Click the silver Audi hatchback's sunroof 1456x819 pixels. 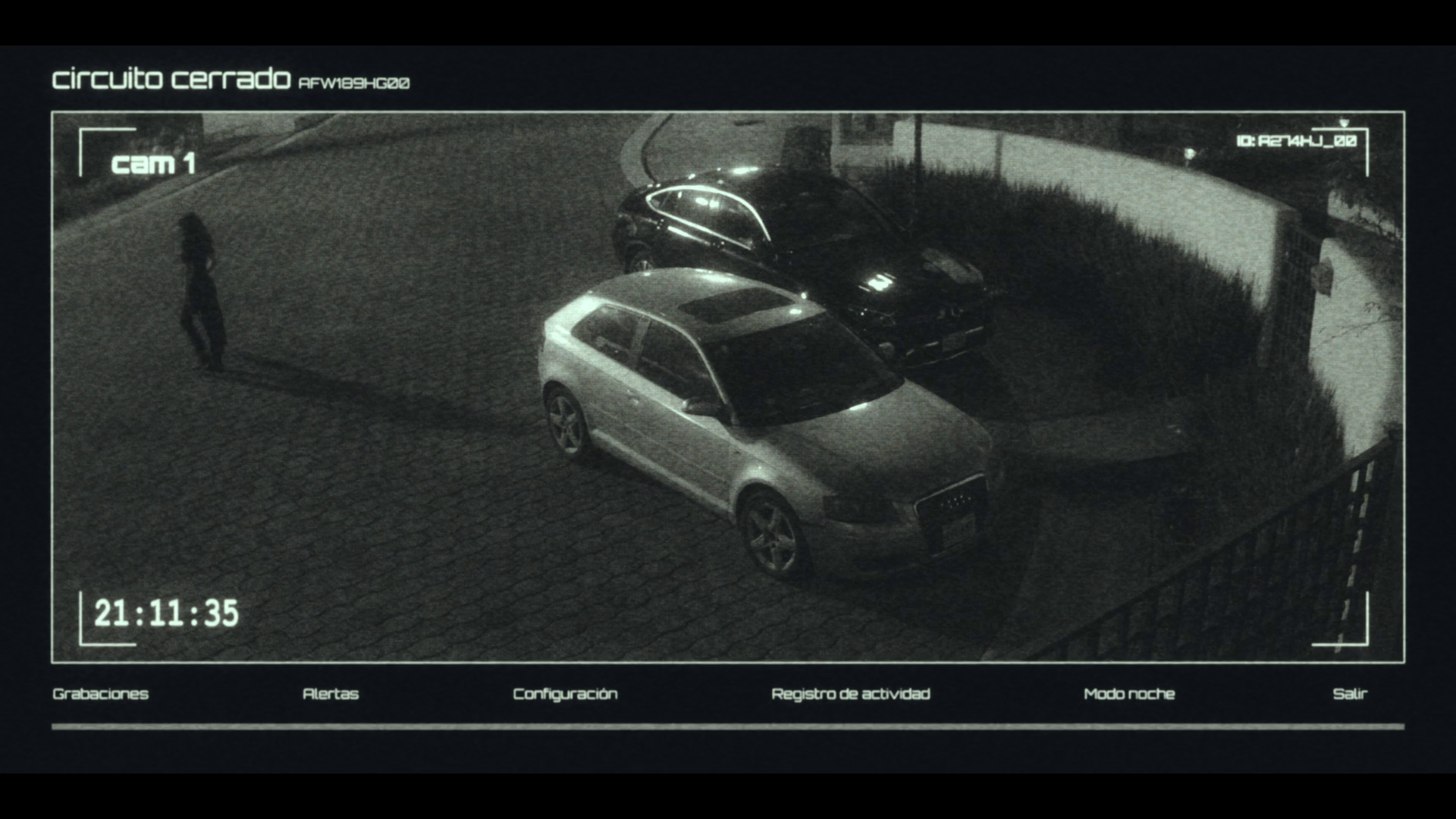736,304
